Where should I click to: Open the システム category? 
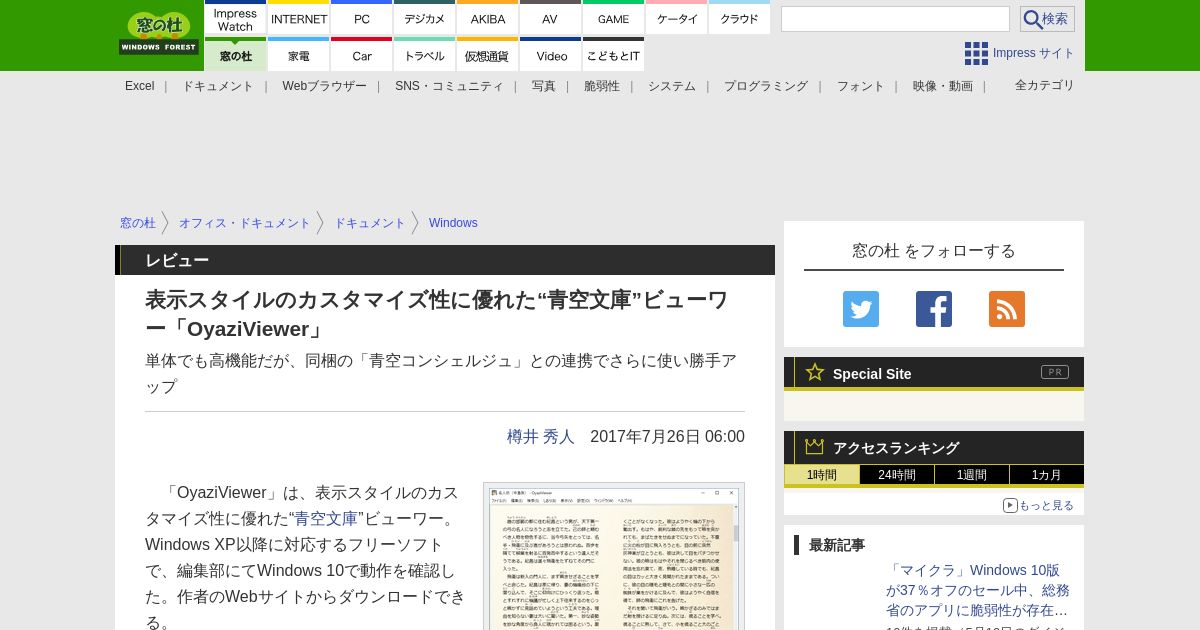[x=672, y=86]
